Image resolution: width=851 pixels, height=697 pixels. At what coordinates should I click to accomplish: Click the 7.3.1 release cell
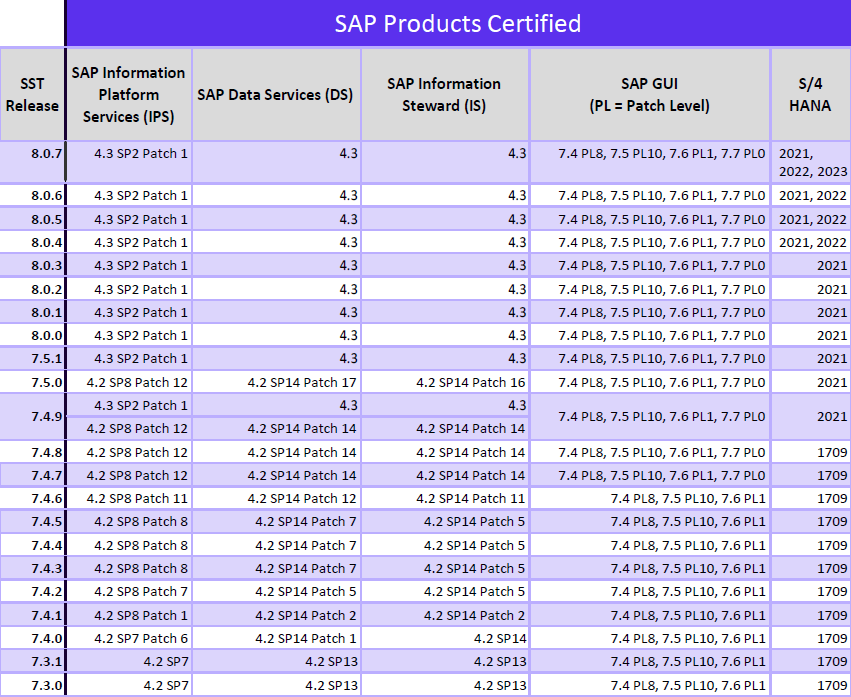(32, 661)
